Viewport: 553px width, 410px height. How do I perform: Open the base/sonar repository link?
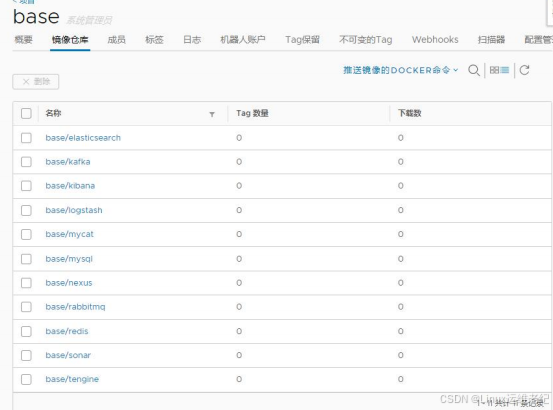tap(68, 355)
